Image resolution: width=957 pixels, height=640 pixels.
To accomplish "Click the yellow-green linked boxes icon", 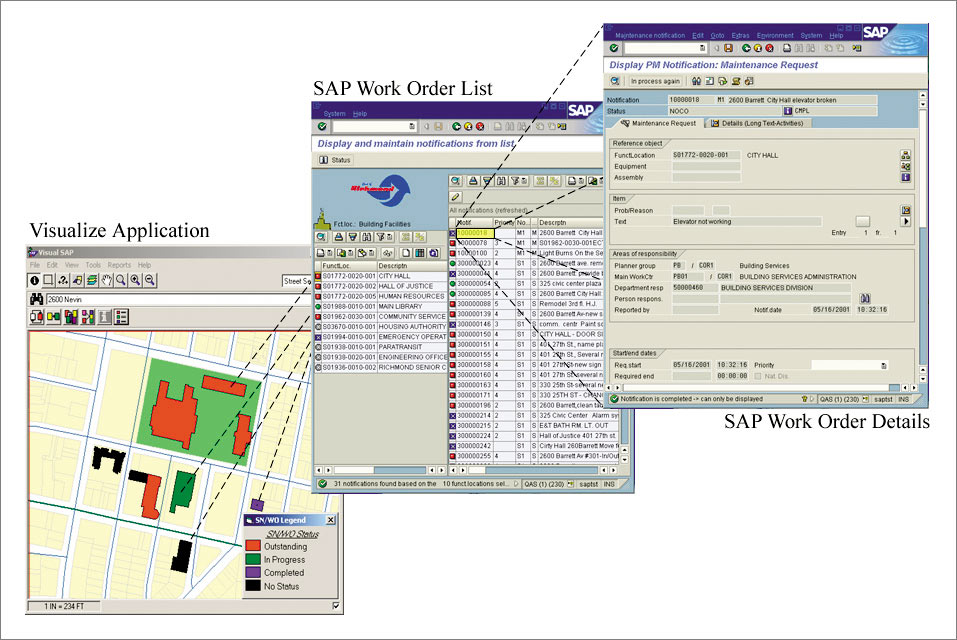I will pos(54,317).
